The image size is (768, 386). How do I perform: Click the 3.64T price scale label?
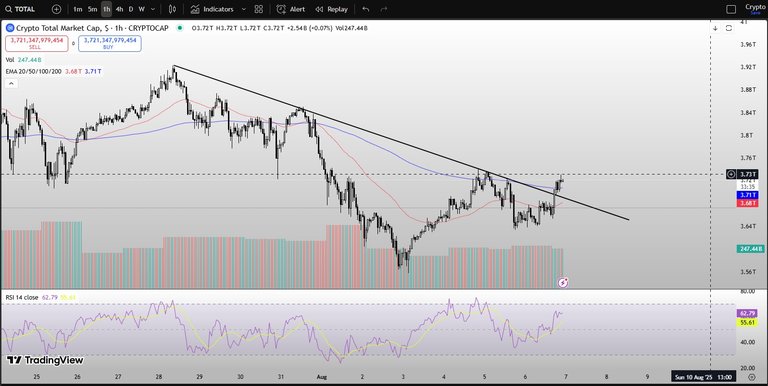point(748,226)
